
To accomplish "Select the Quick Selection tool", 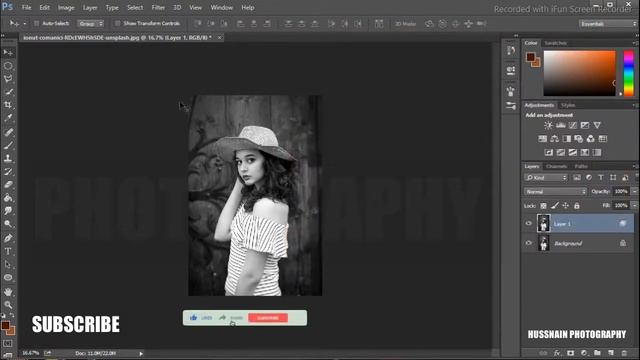I will coord(8,92).
